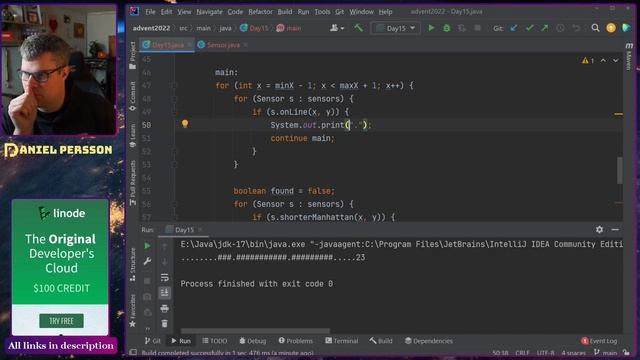
Task: Rollback changes with undo arrow icon
Action: click(576, 28)
